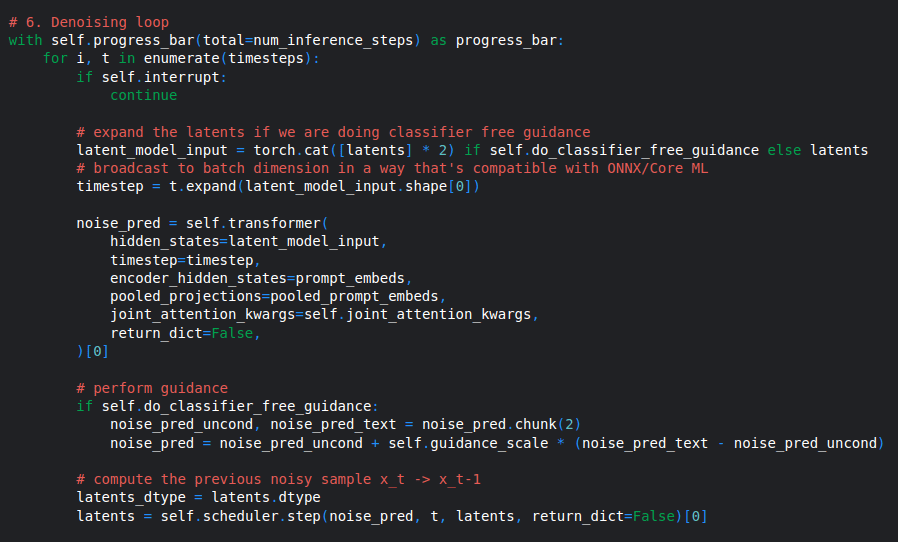Click 'as progress_bar:' at the with line end
The image size is (898, 542).
point(497,41)
